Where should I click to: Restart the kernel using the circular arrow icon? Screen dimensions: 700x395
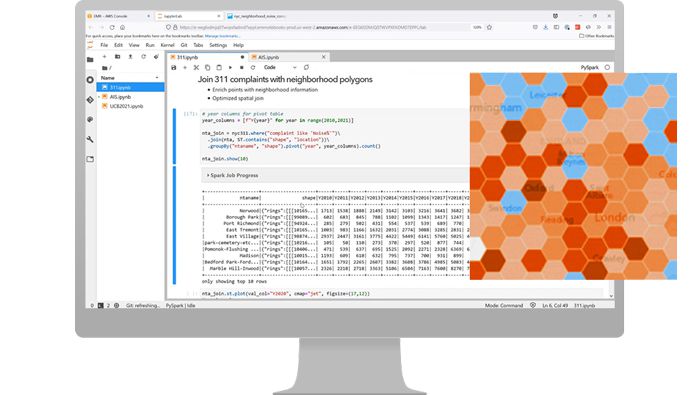[x=253, y=67]
